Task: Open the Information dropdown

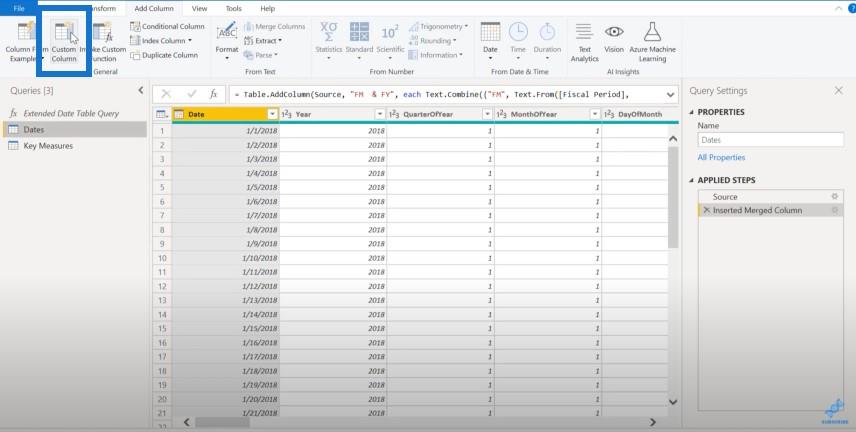Action: tap(436, 55)
